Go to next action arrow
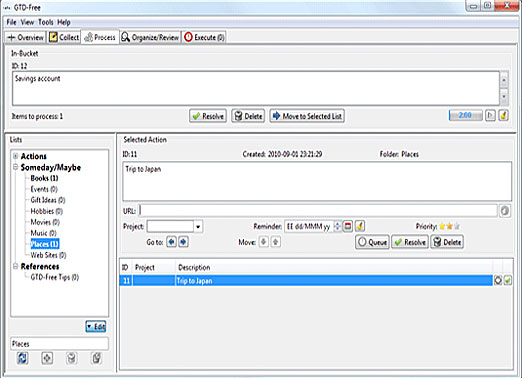The image size is (522, 378). (183, 242)
